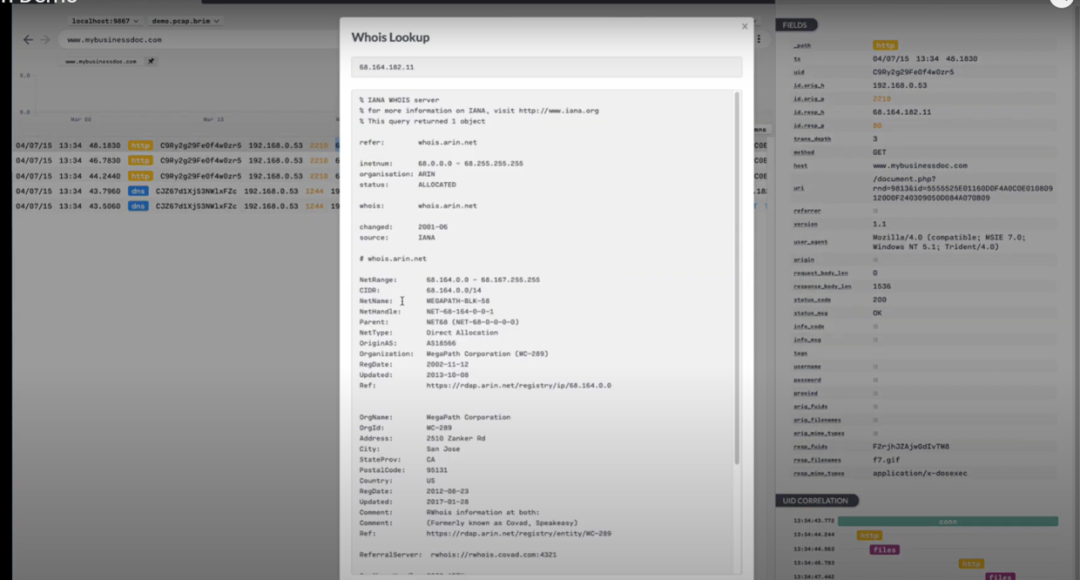Click PostalCode value 95131
This screenshot has height=580, width=1080.
[437, 470]
